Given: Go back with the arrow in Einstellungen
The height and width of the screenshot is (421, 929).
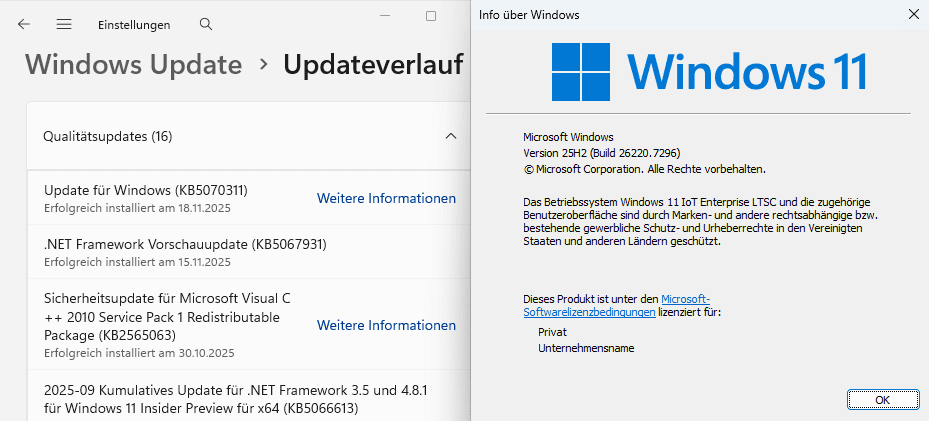Looking at the screenshot, I should [24, 24].
